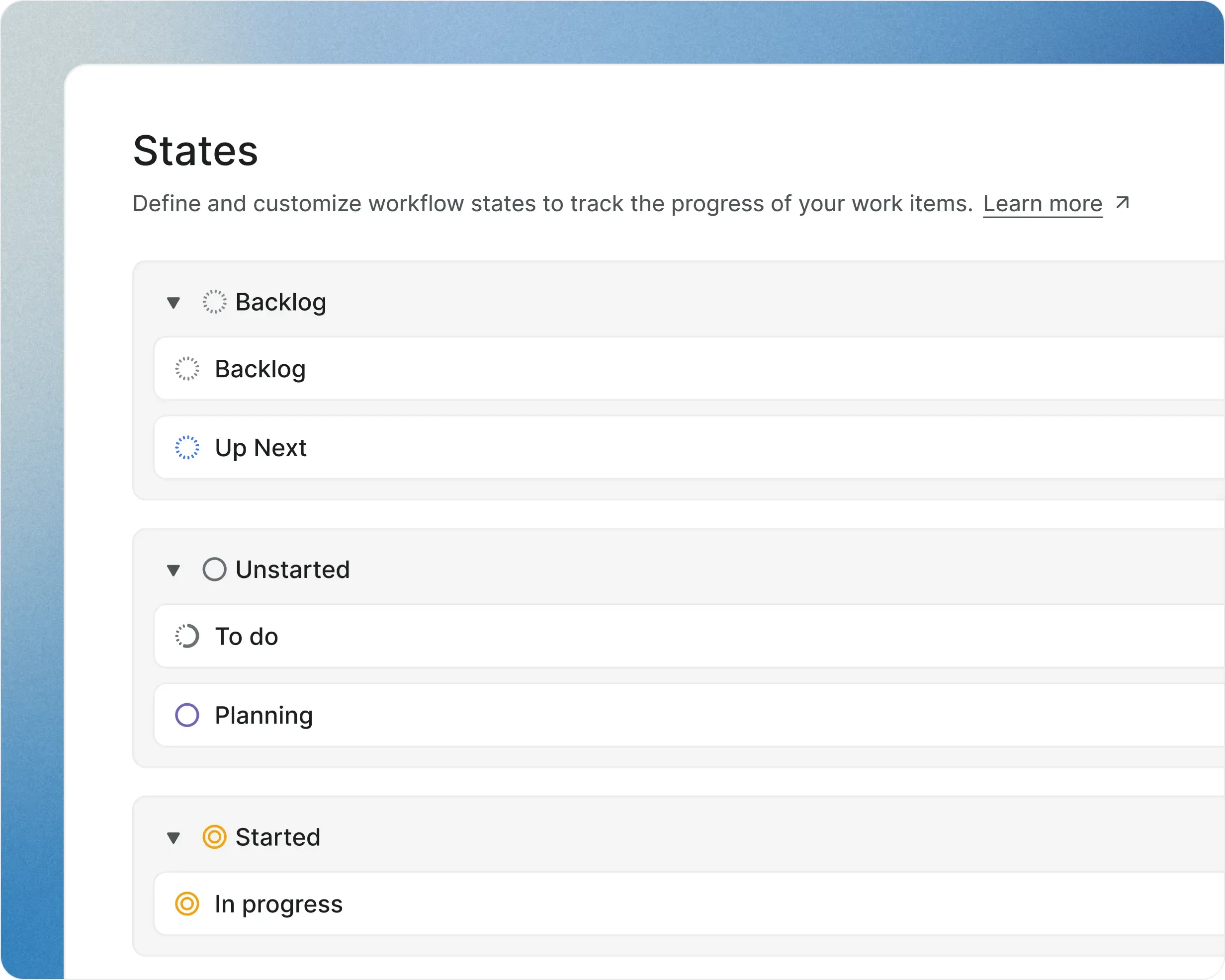The width and height of the screenshot is (1225, 980).
Task: Click the purple circle icon next to Planning
Action: (187, 715)
